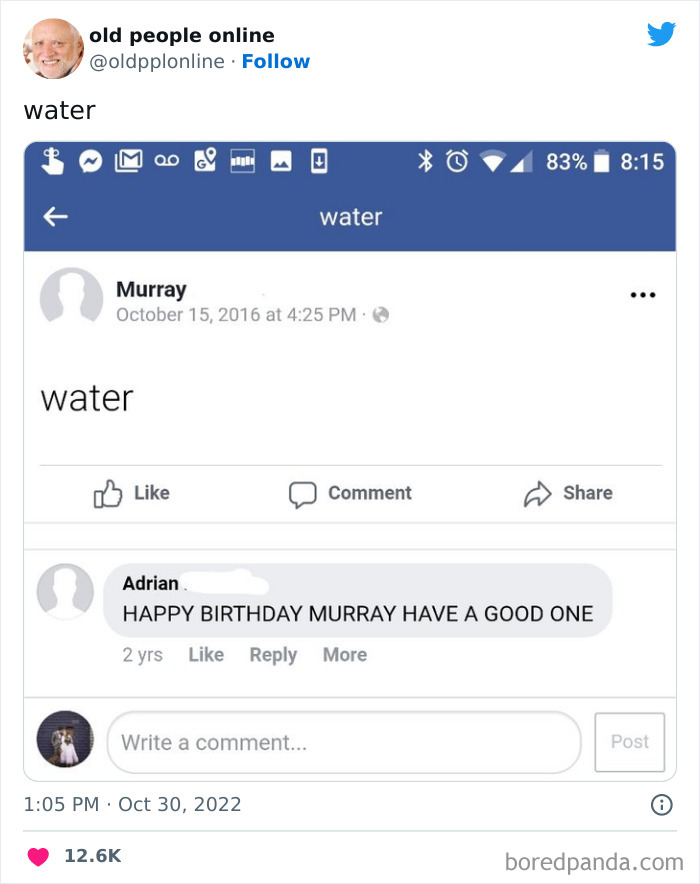The height and width of the screenshot is (884, 700).
Task: Open the three-dot options menu on Murray's post
Action: coord(643,293)
